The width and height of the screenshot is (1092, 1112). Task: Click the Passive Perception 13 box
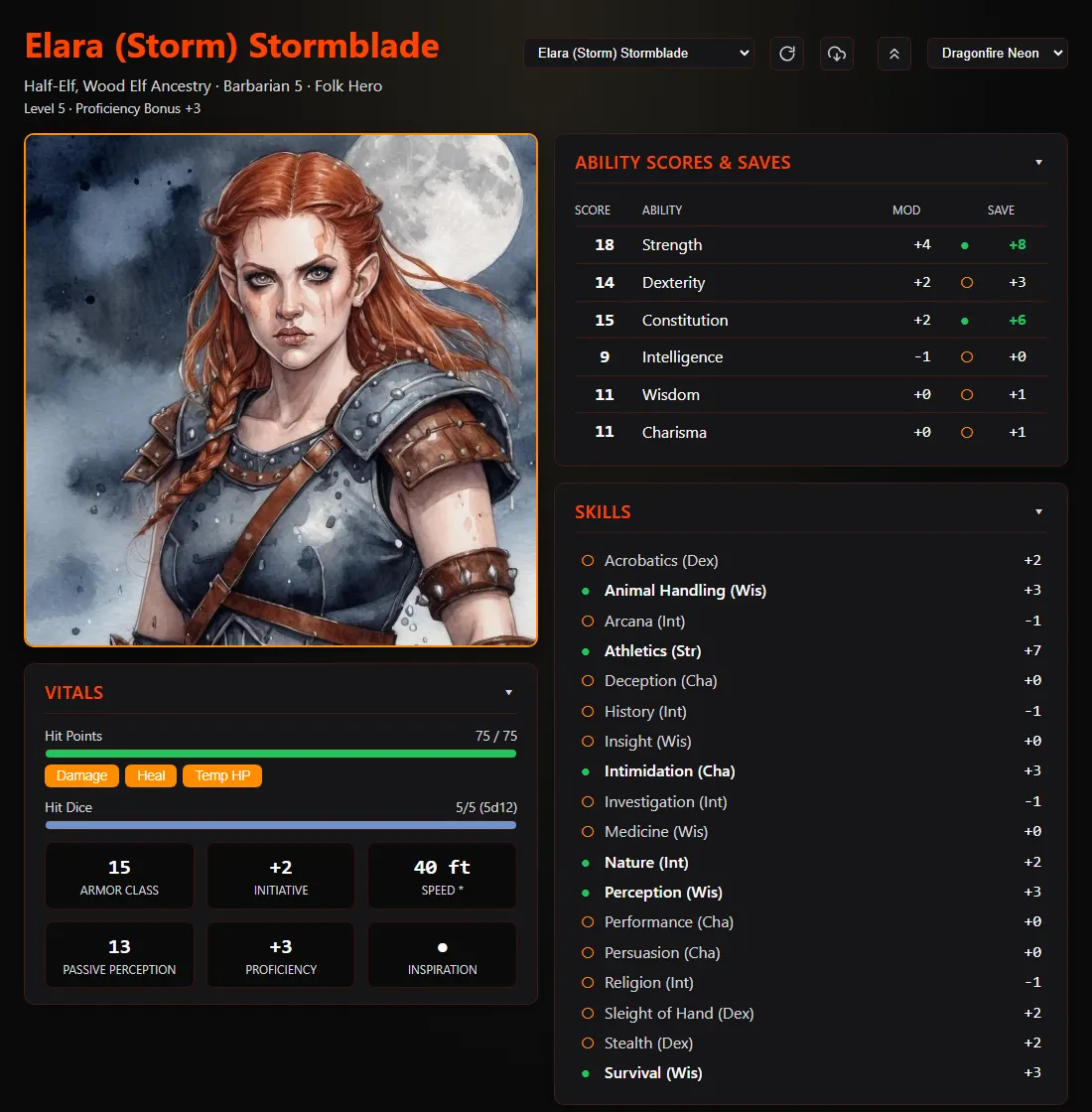click(119, 954)
